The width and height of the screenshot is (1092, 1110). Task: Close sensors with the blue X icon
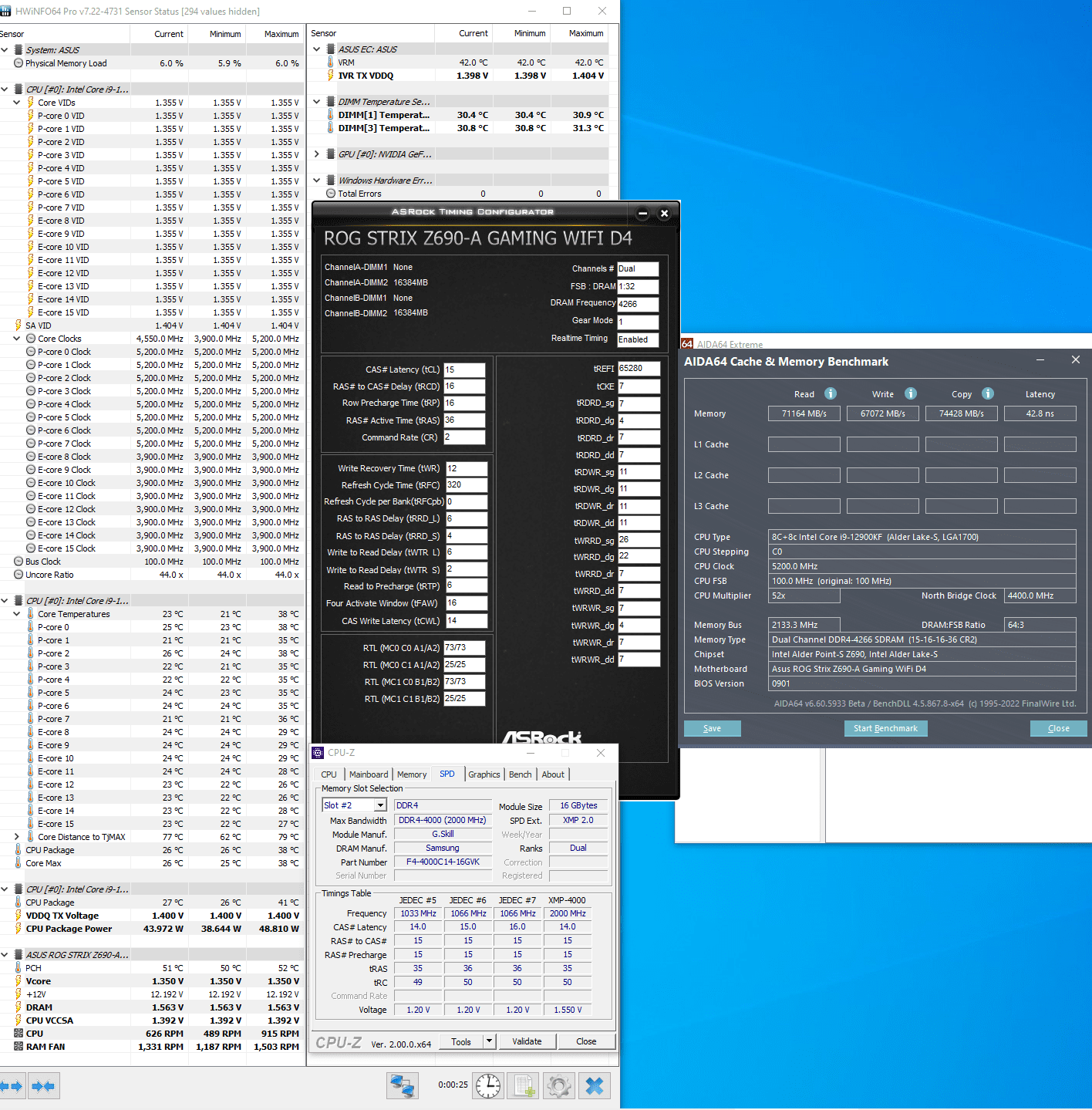(595, 1086)
